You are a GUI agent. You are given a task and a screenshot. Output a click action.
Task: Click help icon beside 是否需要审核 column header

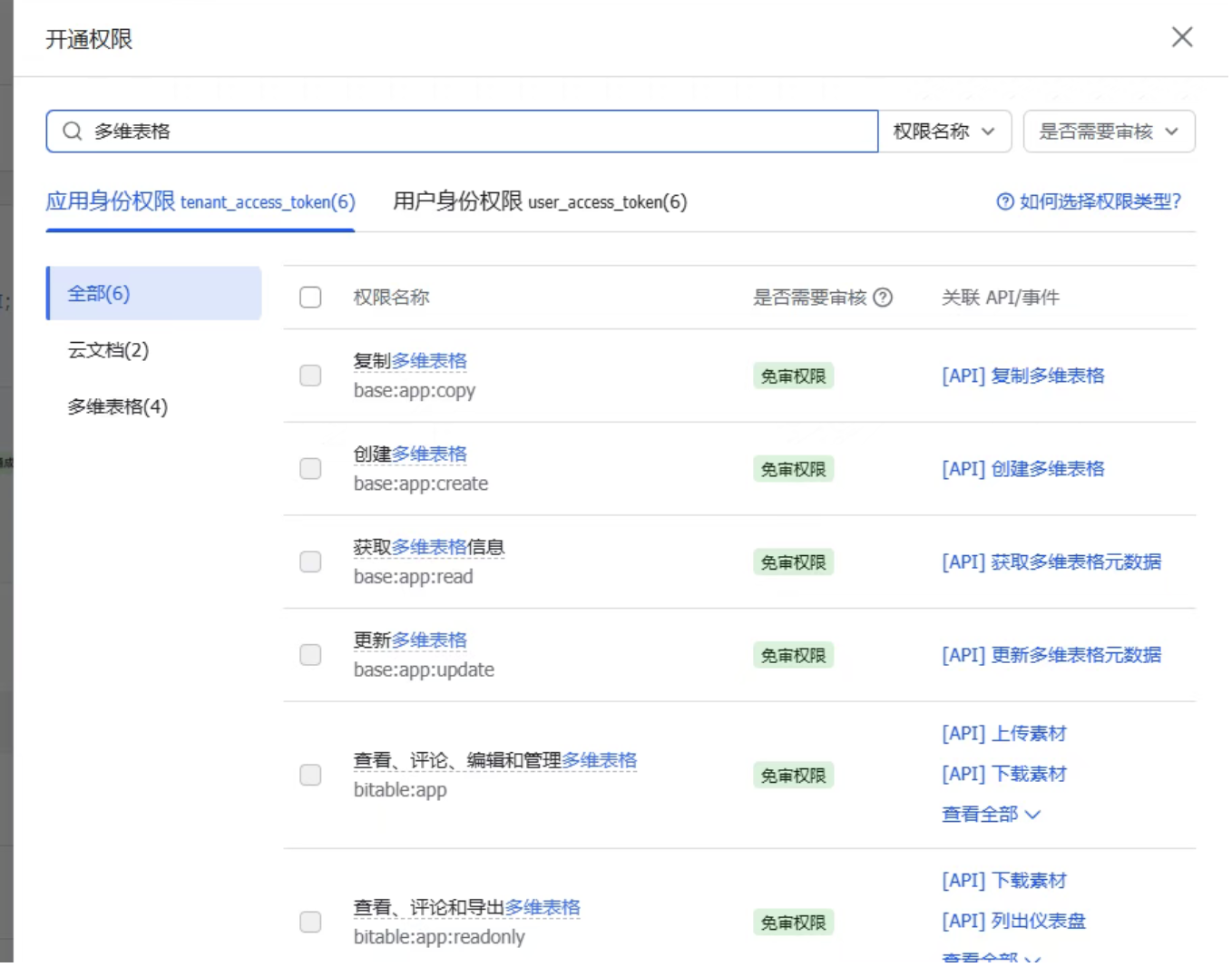883,298
